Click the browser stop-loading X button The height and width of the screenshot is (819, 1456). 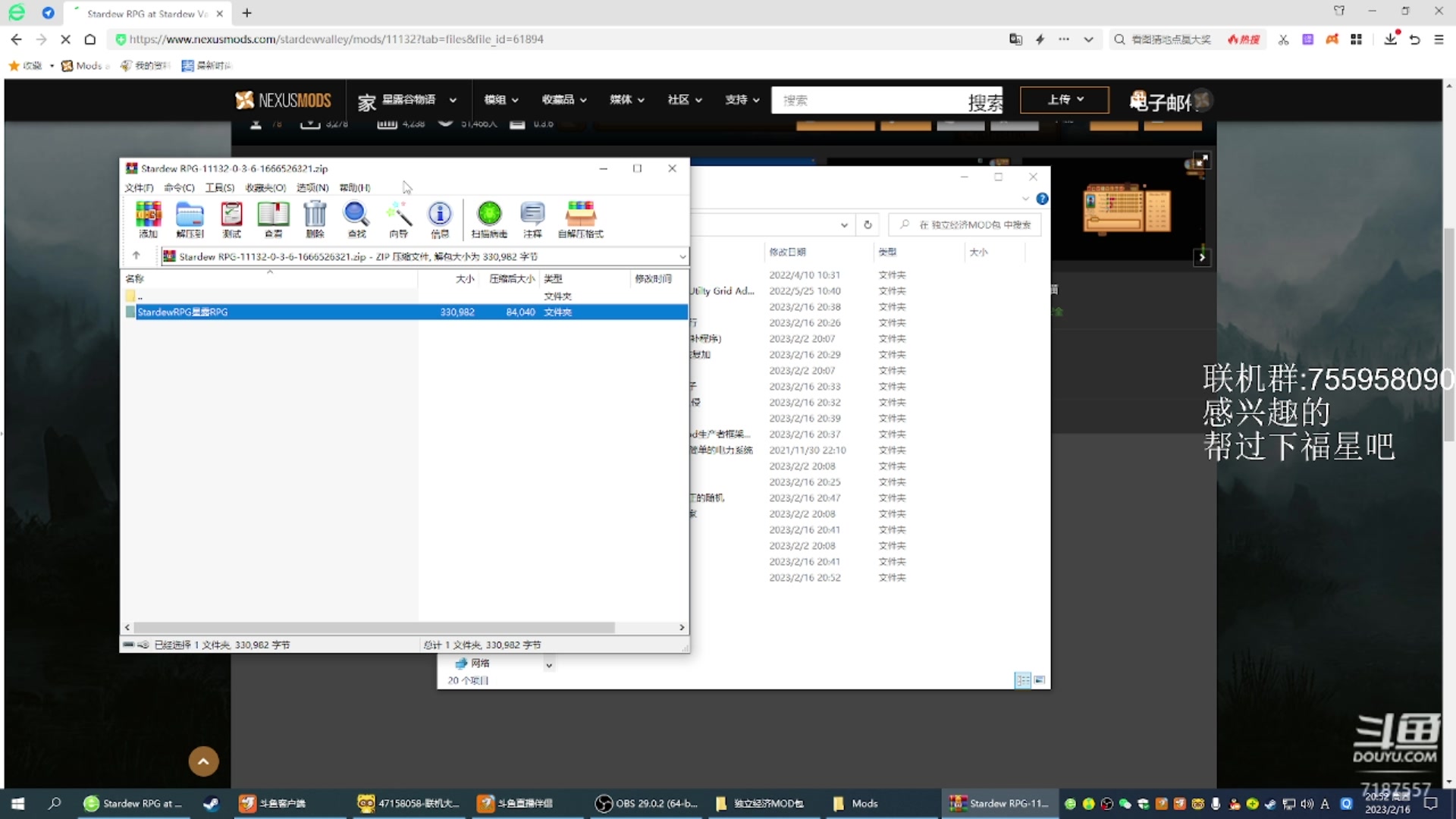(65, 39)
